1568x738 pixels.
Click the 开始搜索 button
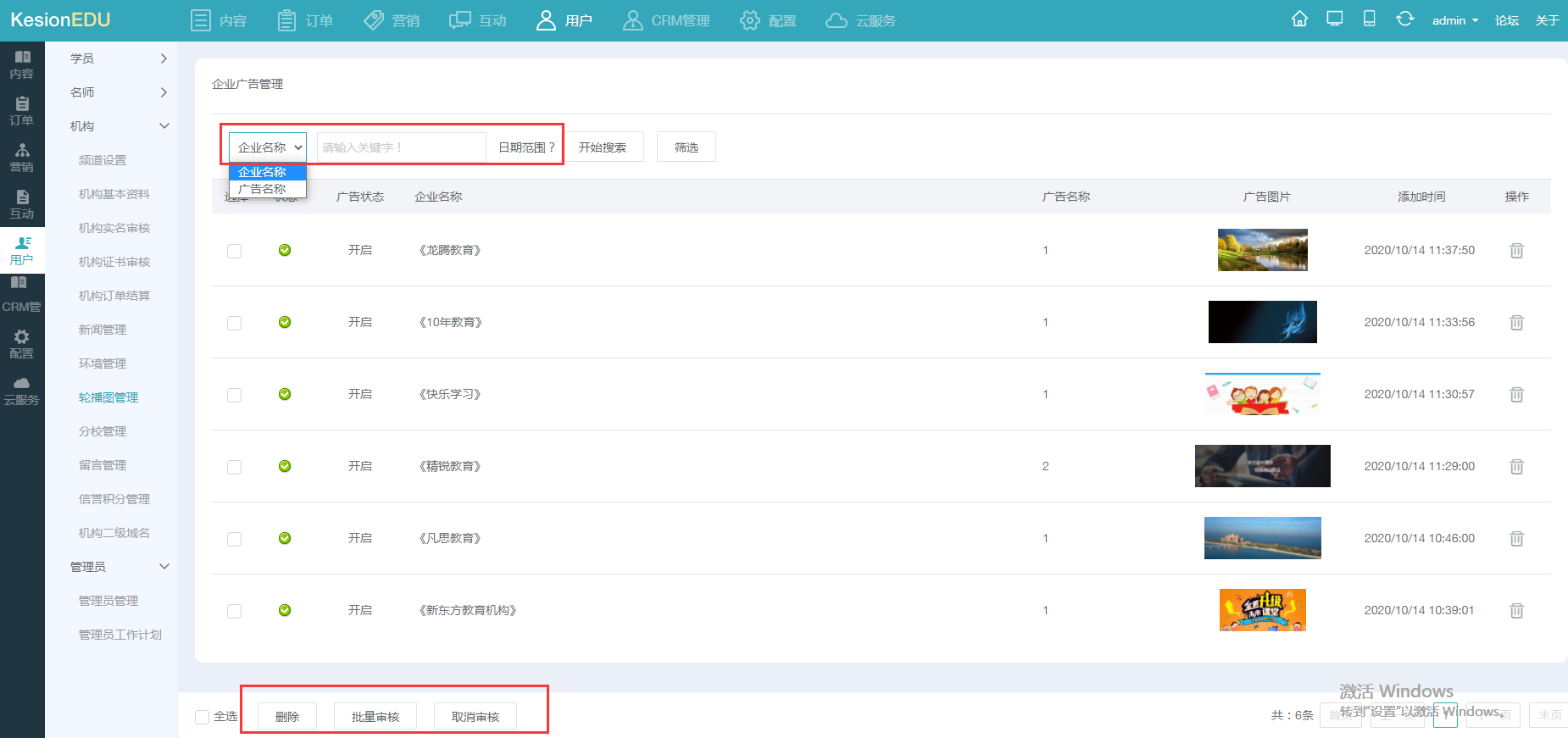[603, 147]
